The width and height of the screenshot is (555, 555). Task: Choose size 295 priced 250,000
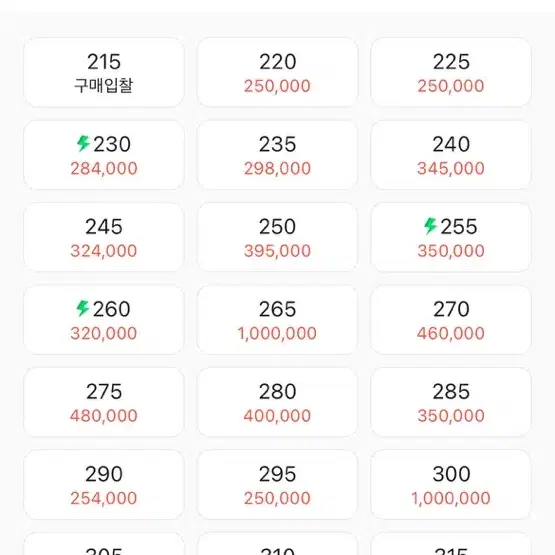click(277, 485)
